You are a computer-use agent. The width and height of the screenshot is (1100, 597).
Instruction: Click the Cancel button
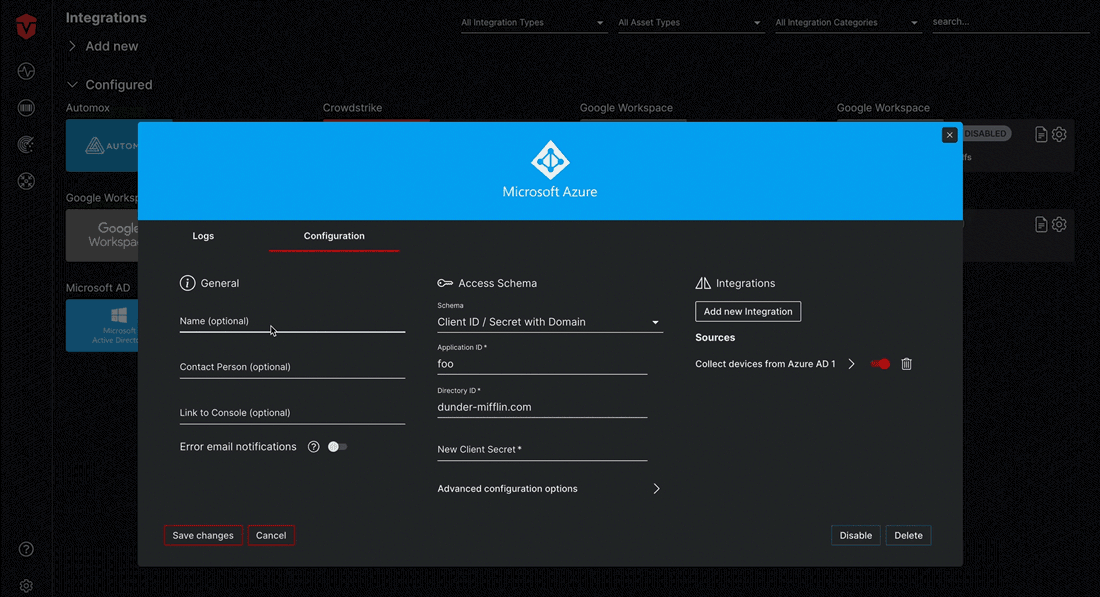[271, 535]
